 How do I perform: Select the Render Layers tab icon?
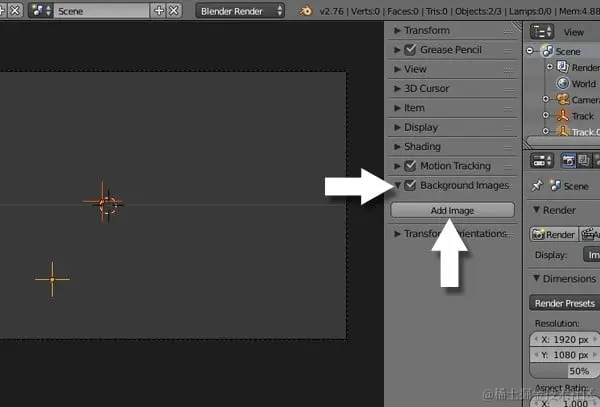click(x=584, y=161)
